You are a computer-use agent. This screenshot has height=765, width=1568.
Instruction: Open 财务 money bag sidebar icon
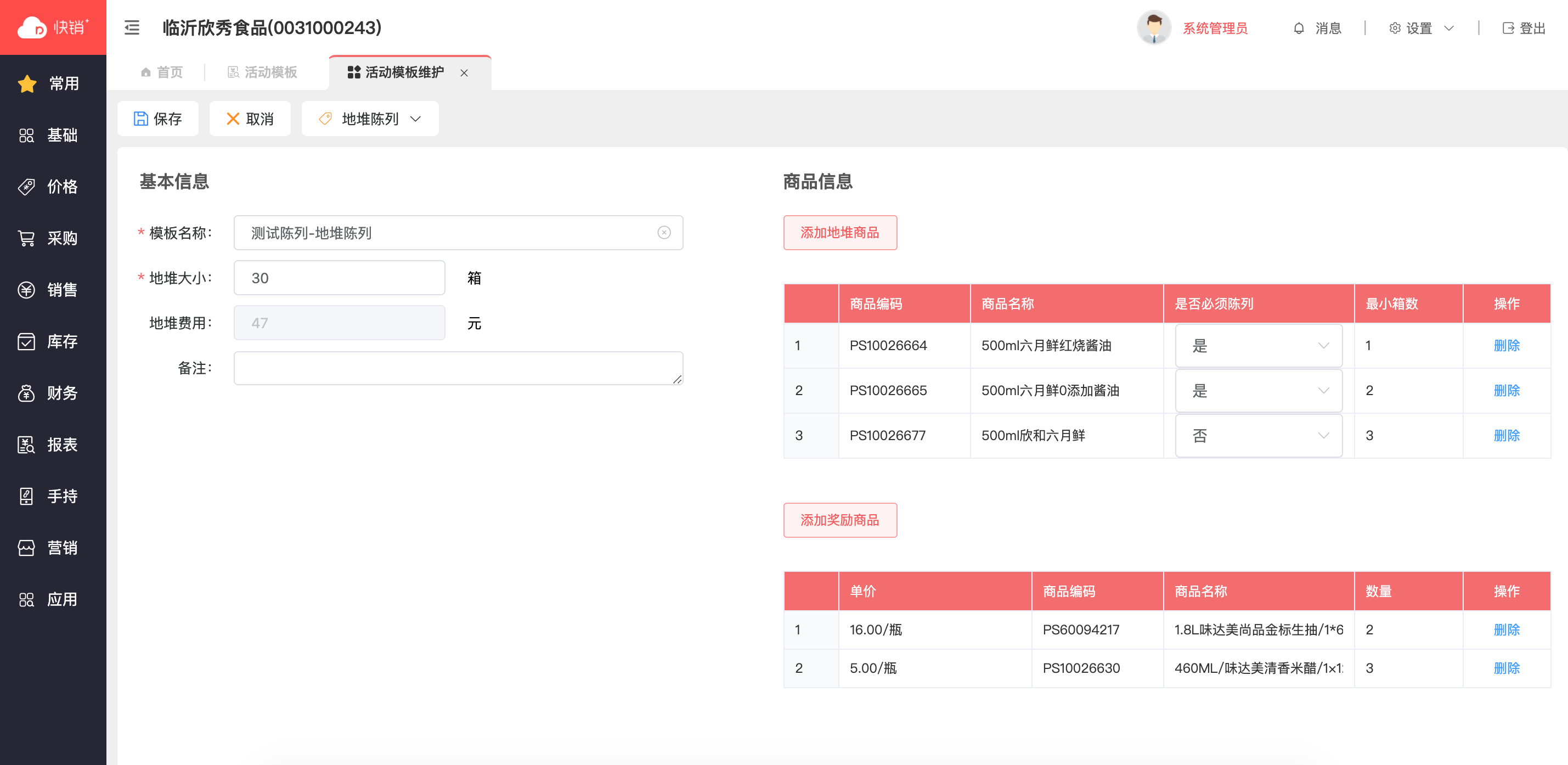(26, 393)
